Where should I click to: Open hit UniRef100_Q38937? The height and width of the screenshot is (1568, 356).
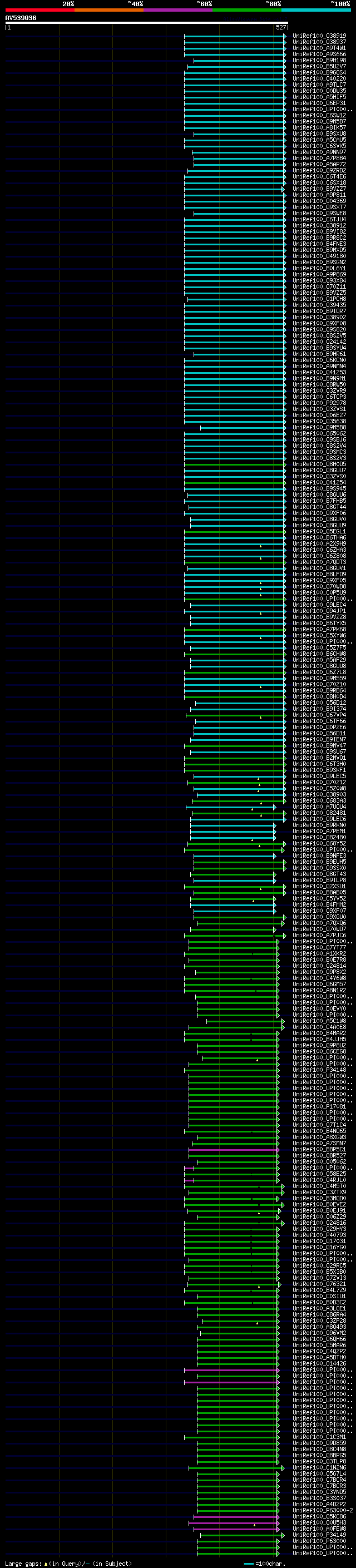(x=319, y=42)
